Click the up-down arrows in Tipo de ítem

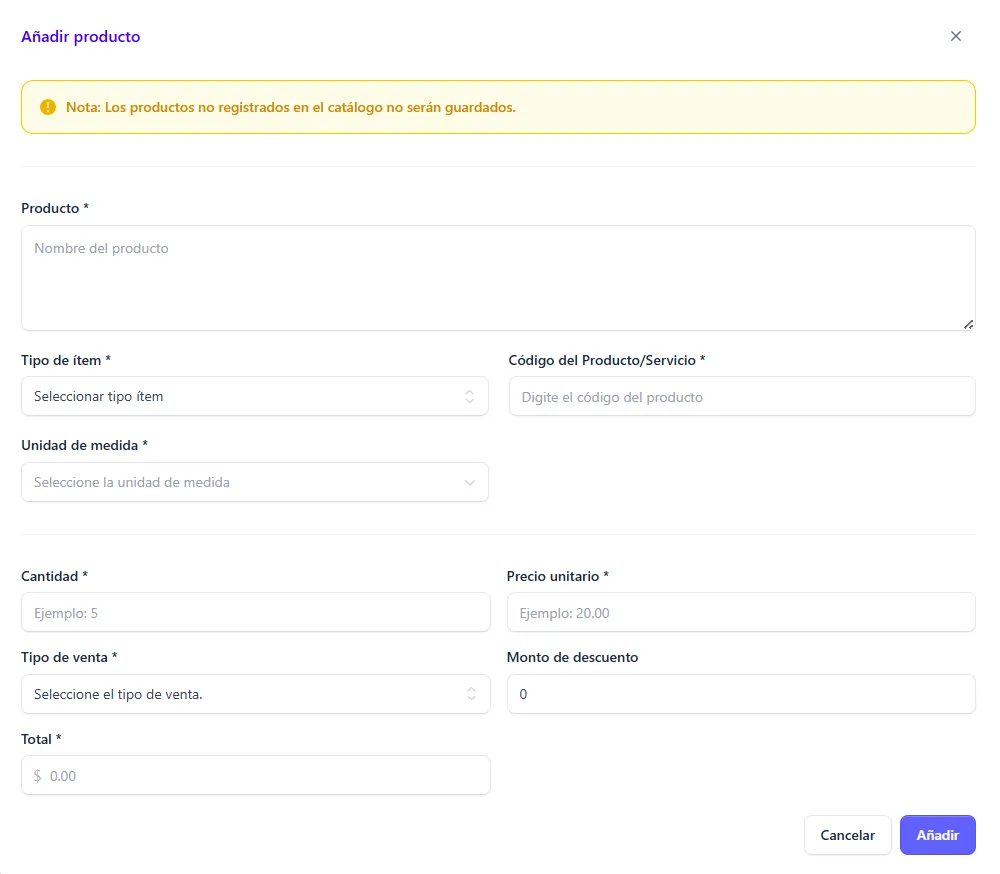pyautogui.click(x=469, y=397)
